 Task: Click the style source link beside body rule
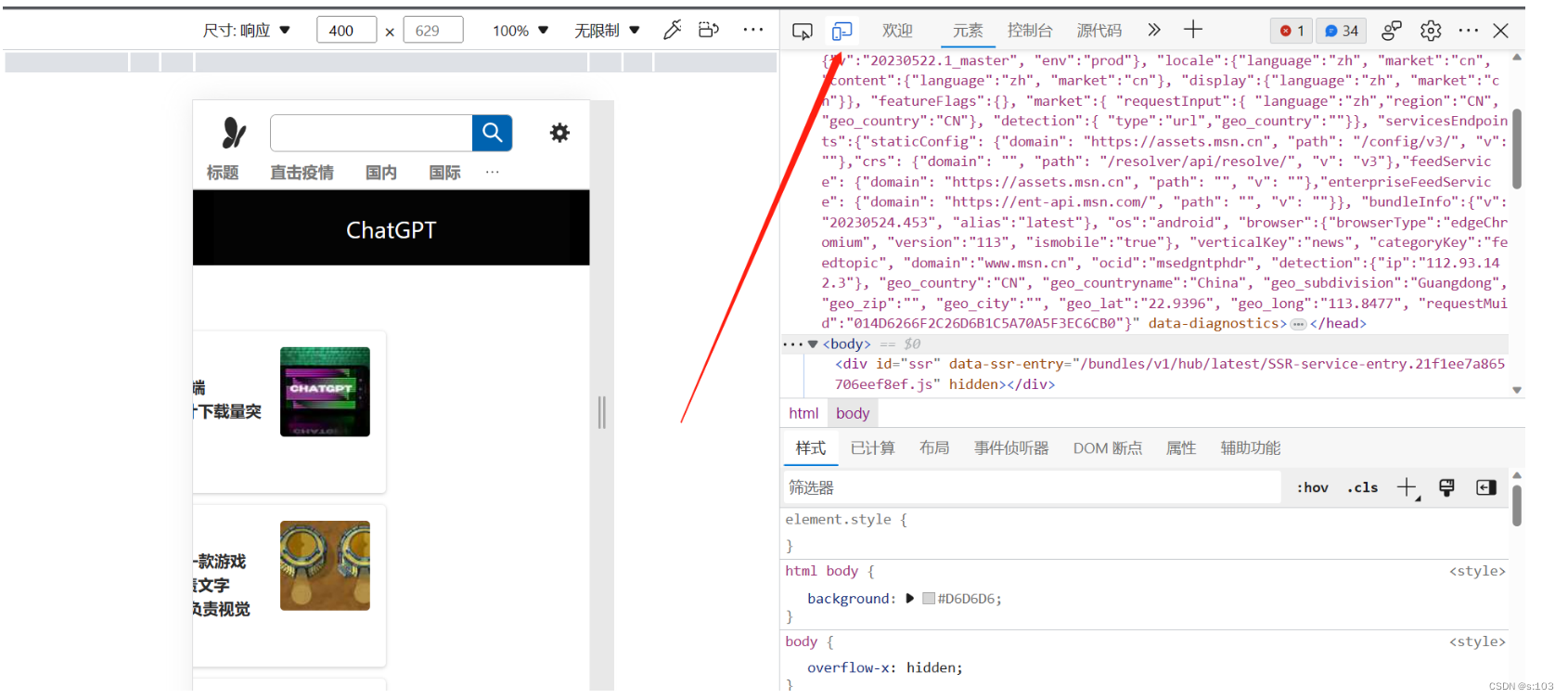(x=1477, y=642)
